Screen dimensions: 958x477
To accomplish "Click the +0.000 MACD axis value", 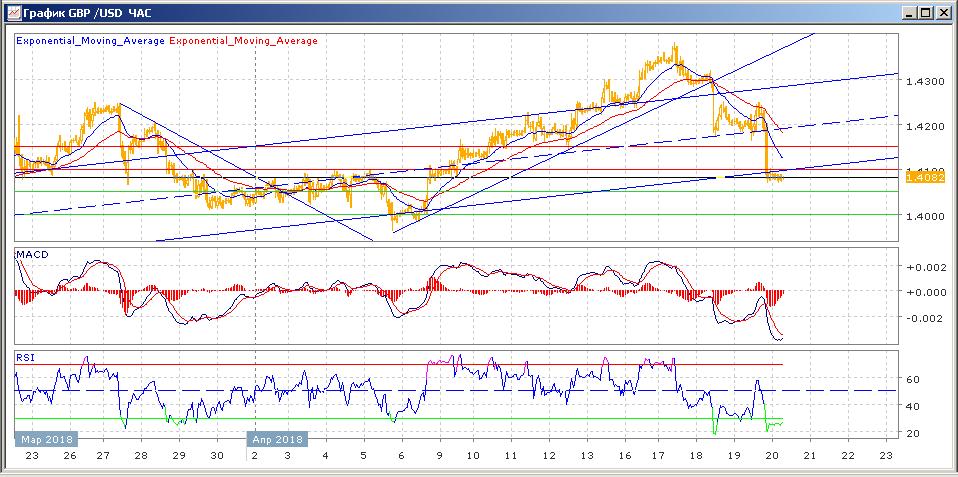I will coord(926,292).
